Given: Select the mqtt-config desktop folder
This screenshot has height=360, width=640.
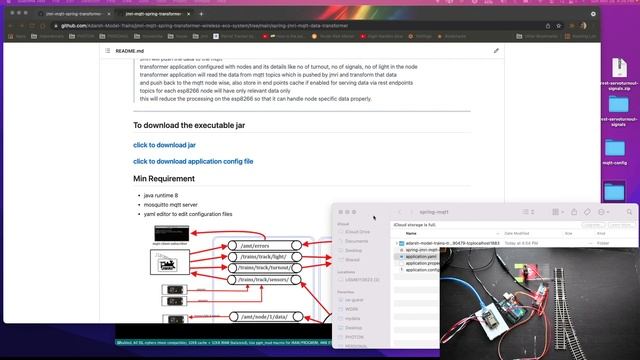Looking at the screenshot, I should [x=615, y=152].
